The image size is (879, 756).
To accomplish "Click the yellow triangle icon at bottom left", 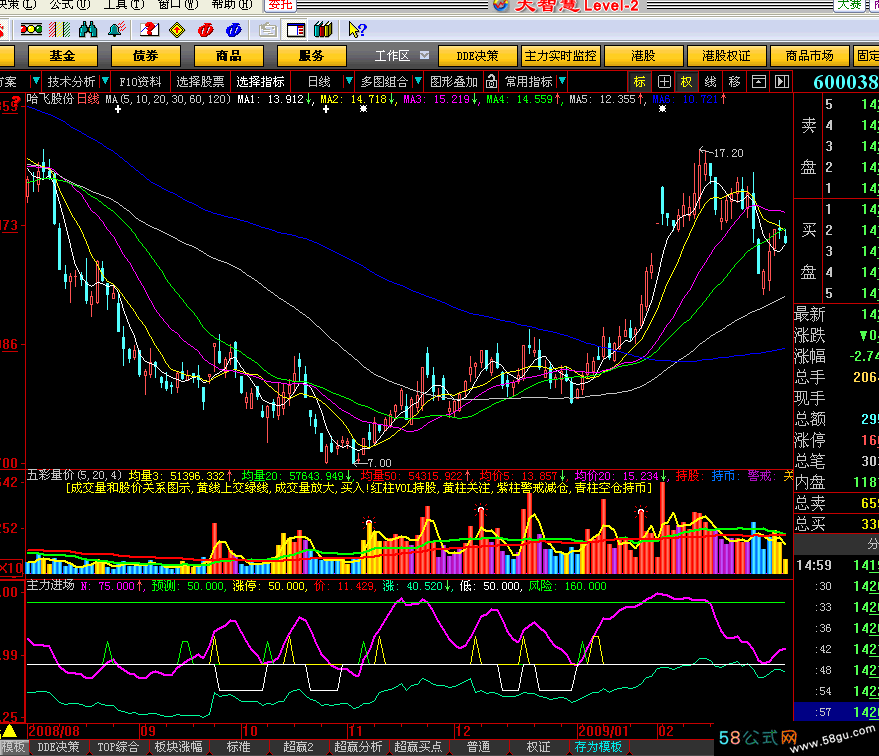I will [10, 731].
